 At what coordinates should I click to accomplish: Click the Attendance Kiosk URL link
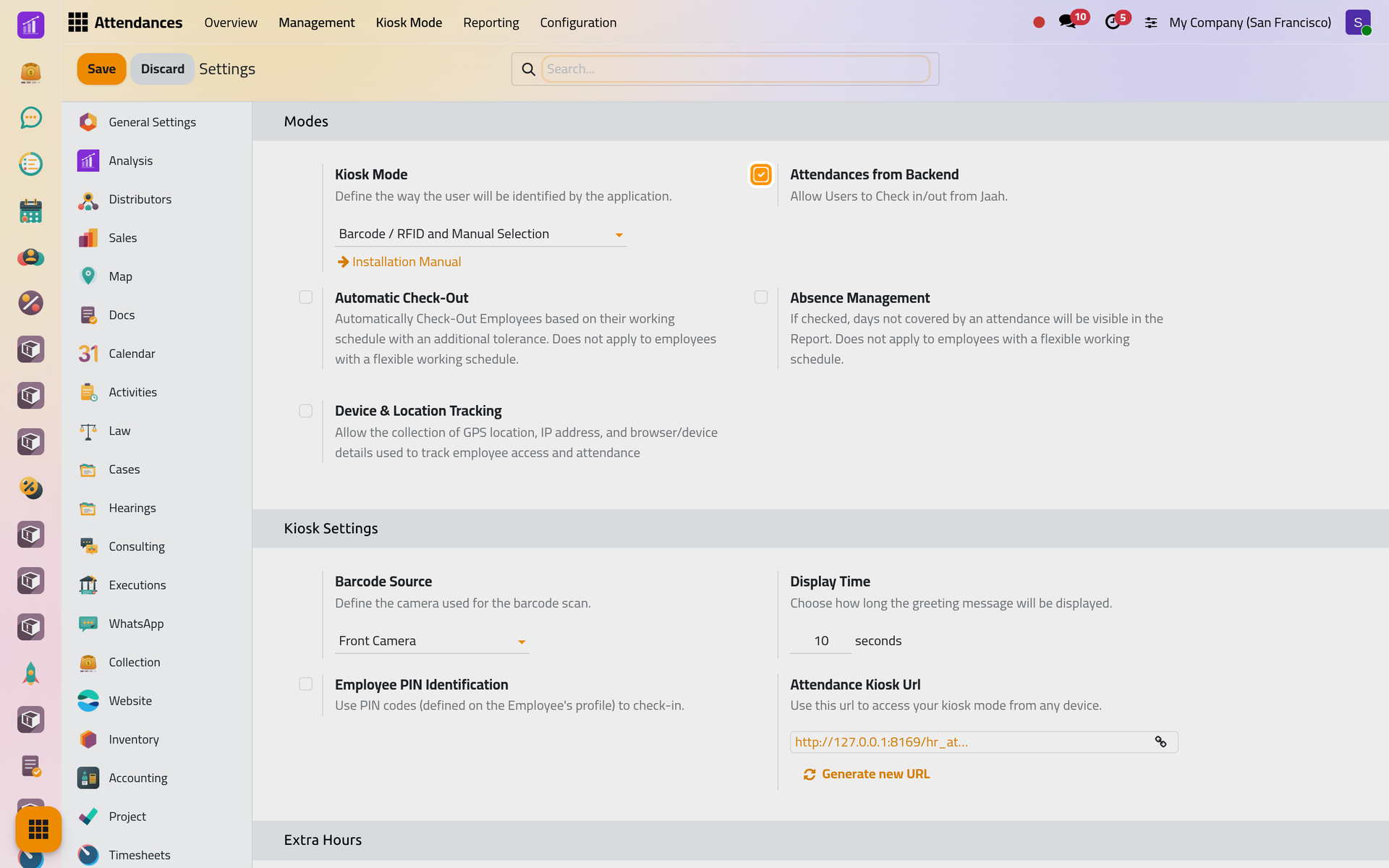[x=881, y=742]
